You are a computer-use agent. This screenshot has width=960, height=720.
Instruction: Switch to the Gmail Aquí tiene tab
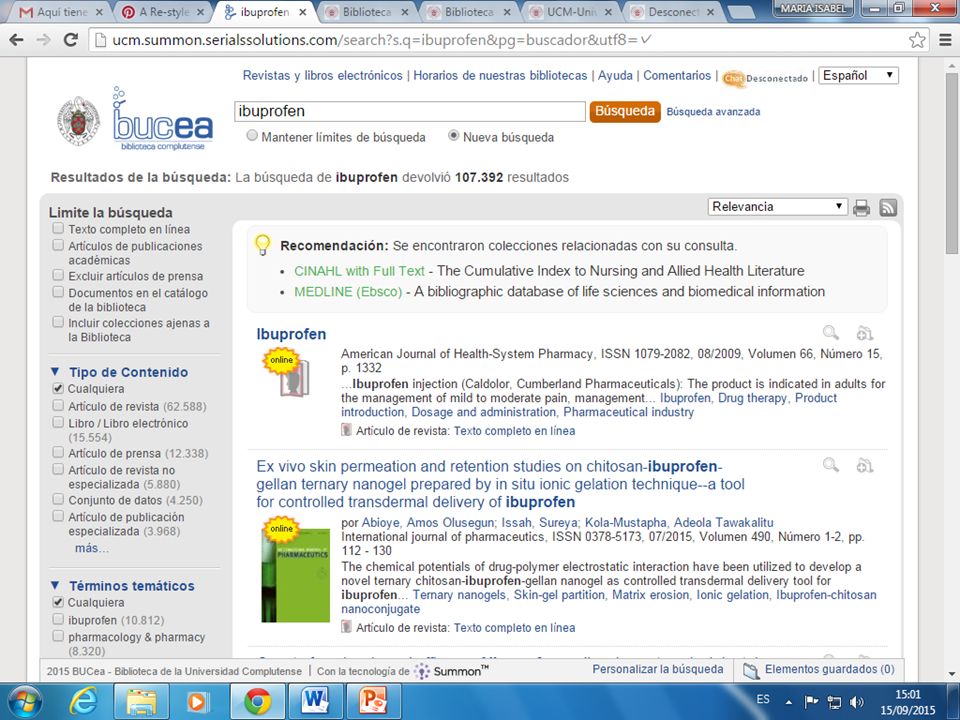(x=61, y=12)
